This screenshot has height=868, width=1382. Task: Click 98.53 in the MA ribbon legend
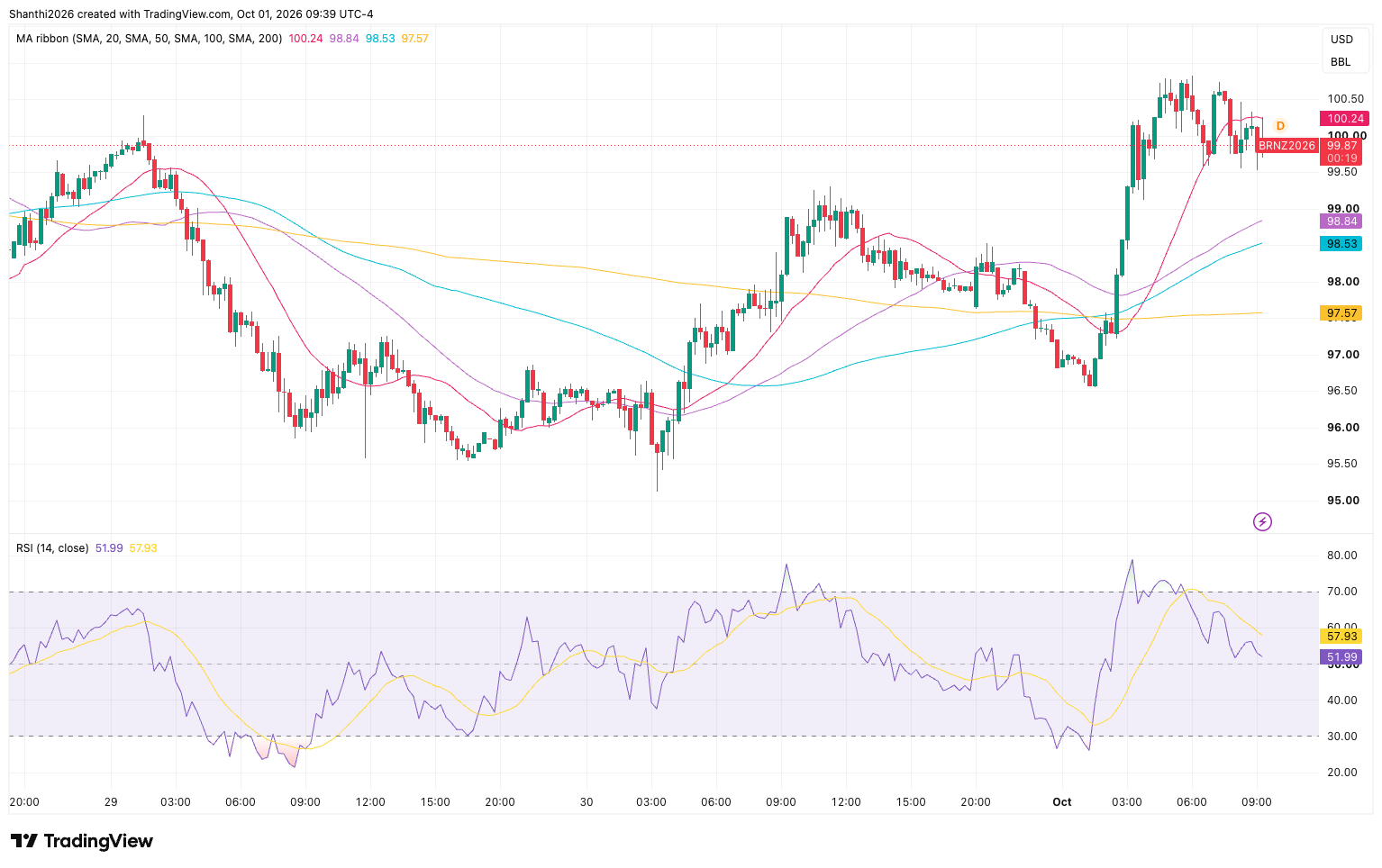[380, 39]
